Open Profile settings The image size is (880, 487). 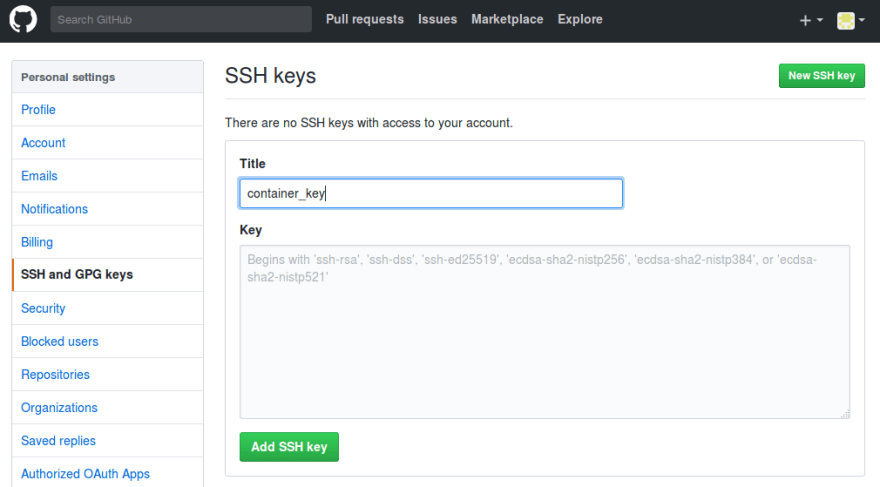(x=108, y=109)
